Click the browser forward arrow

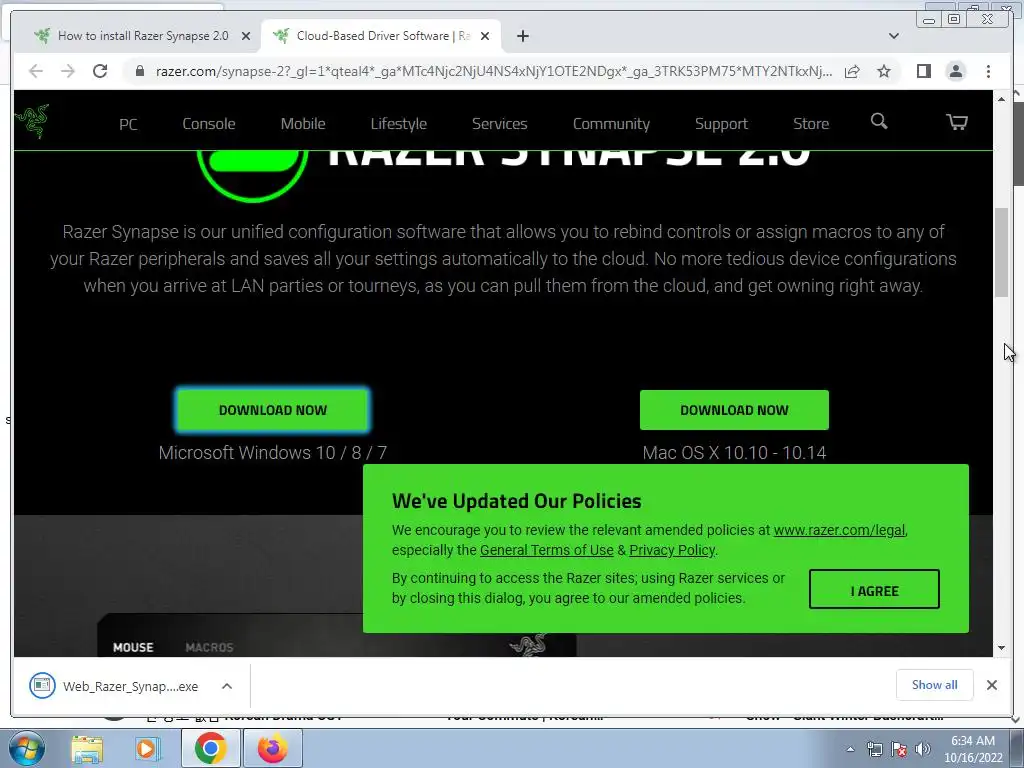pyautogui.click(x=68, y=71)
